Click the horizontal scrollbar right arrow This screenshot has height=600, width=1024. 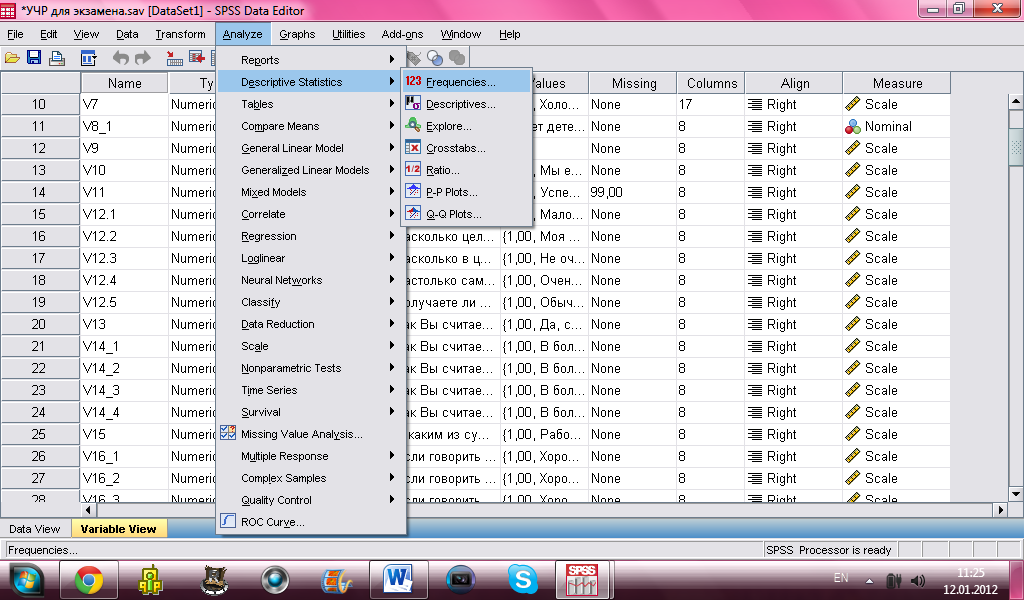[x=1000, y=509]
